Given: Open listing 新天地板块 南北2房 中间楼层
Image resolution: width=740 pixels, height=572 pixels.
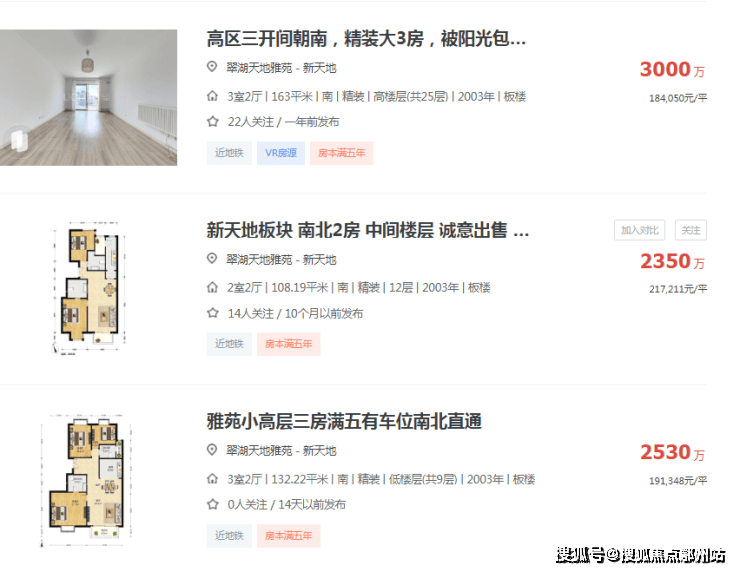Looking at the screenshot, I should click(368, 230).
